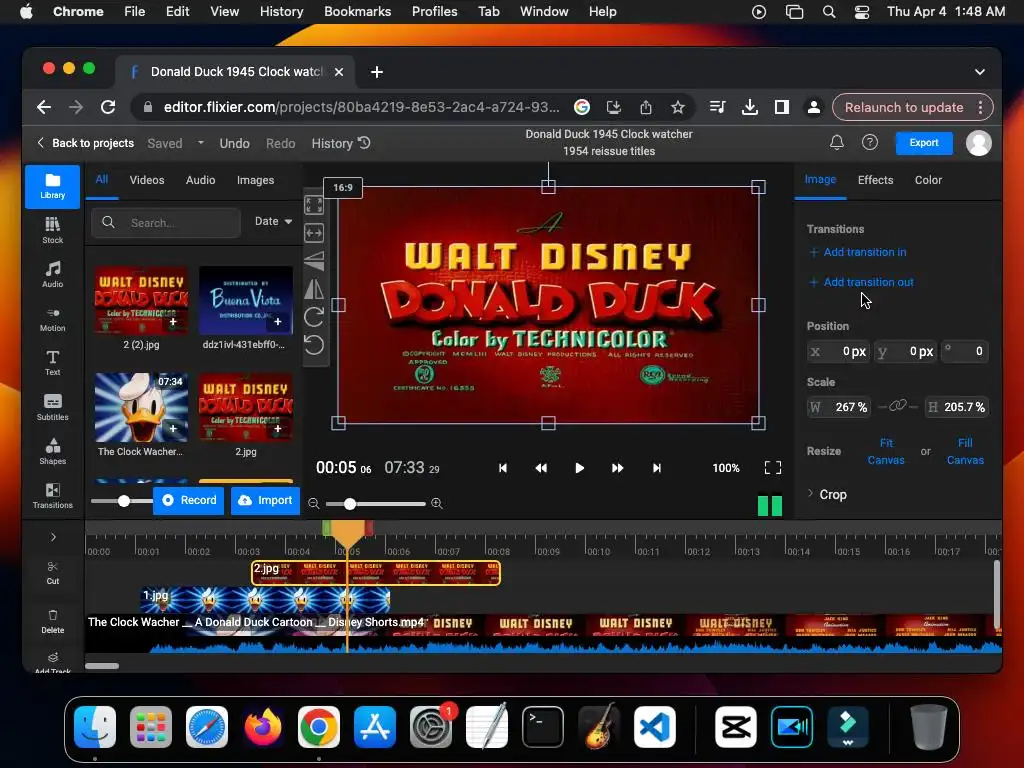
Task: Open the Transitions sidebar panel
Action: pyautogui.click(x=52, y=496)
